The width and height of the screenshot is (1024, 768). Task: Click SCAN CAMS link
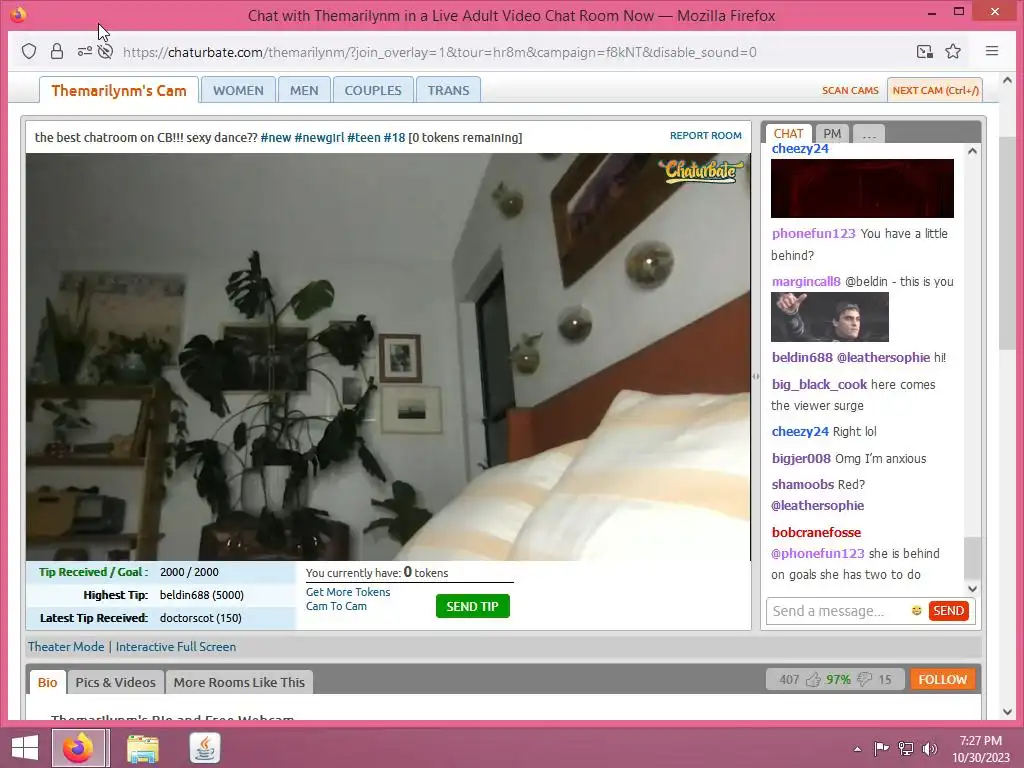(850, 90)
